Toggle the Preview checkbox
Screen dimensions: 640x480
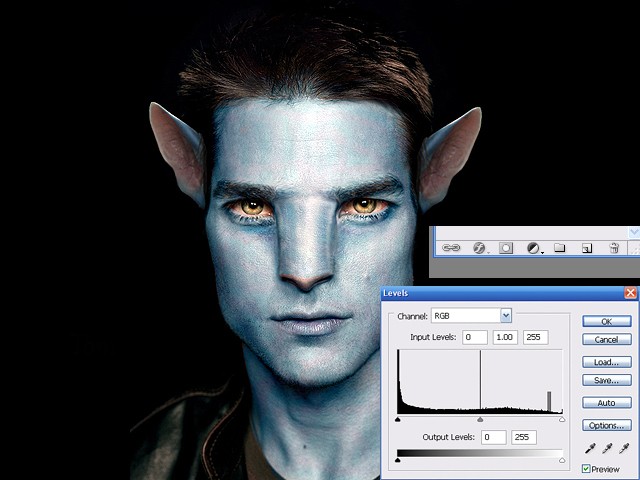click(x=586, y=469)
